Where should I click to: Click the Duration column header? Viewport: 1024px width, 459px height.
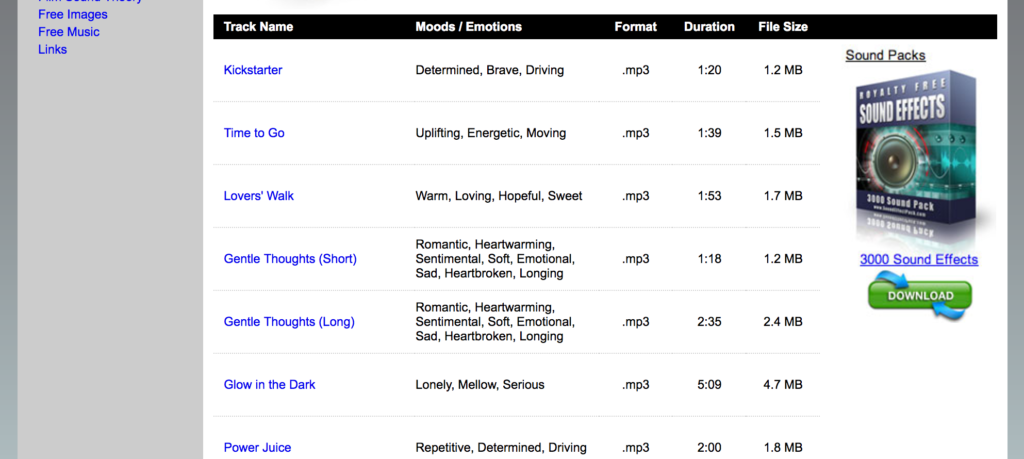[x=709, y=27]
